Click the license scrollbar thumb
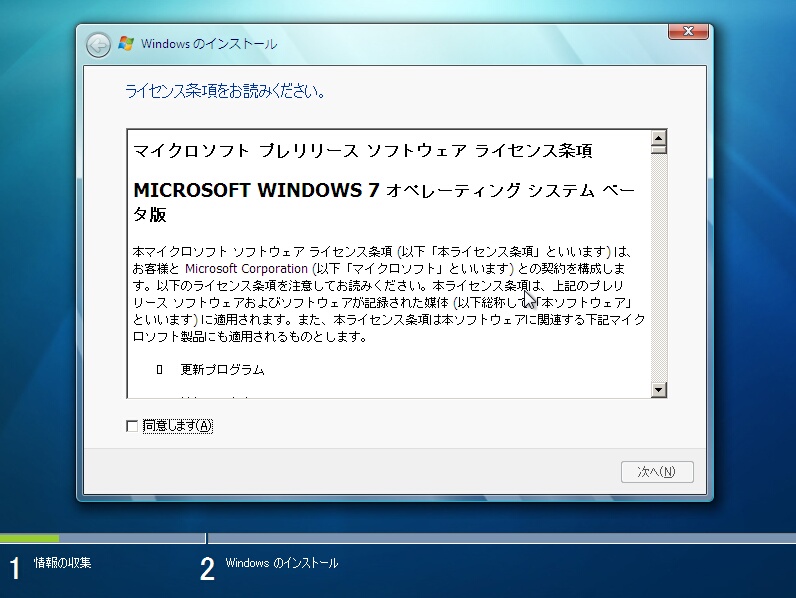Screen dimensions: 796x598 point(658,149)
